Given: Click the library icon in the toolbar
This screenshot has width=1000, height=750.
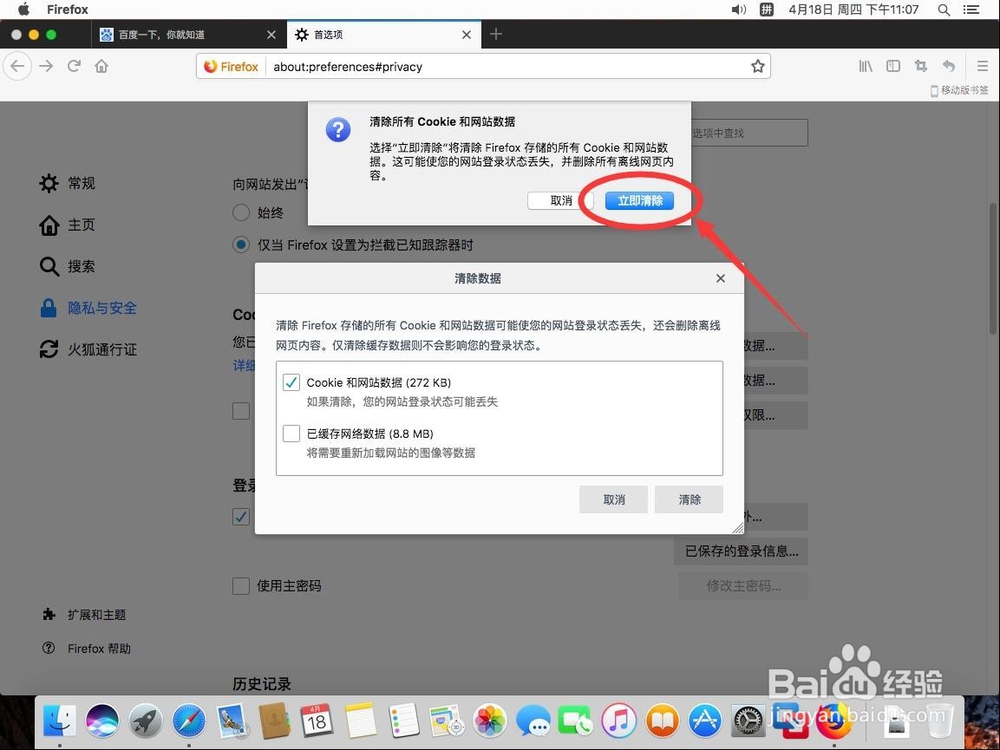Looking at the screenshot, I should click(x=865, y=65).
